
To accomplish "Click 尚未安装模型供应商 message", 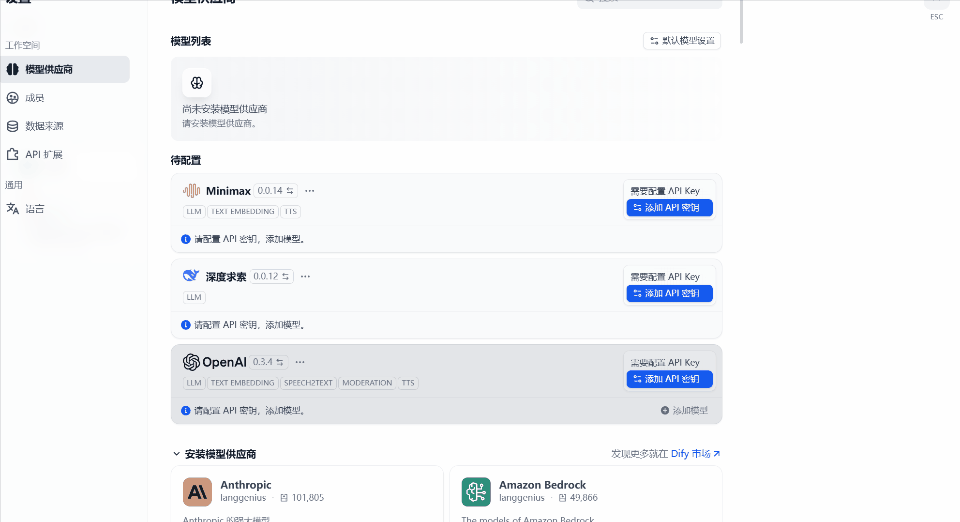I will pyautogui.click(x=225, y=109).
